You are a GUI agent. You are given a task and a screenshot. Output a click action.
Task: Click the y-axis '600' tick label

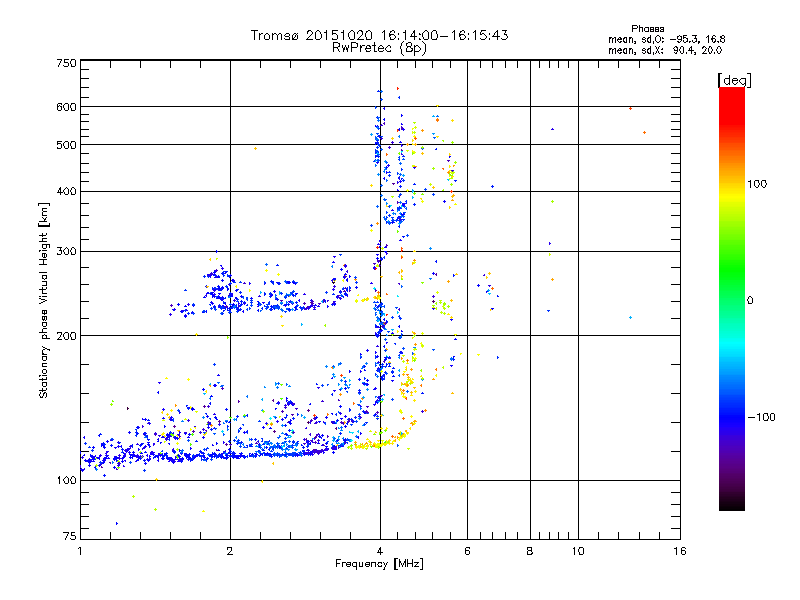pos(66,107)
